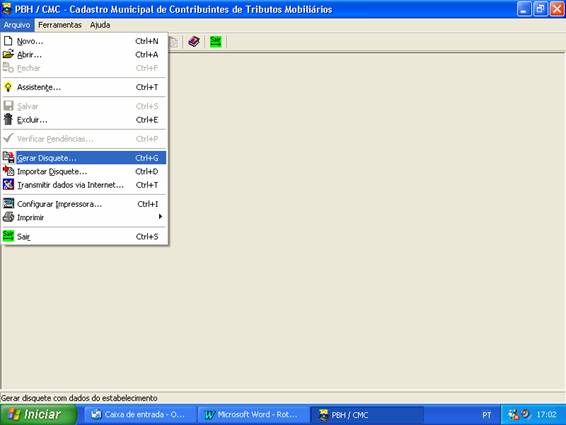This screenshot has width=566, height=425.
Task: Open the Assistente... lightbulb menu item
Action: coord(84,87)
